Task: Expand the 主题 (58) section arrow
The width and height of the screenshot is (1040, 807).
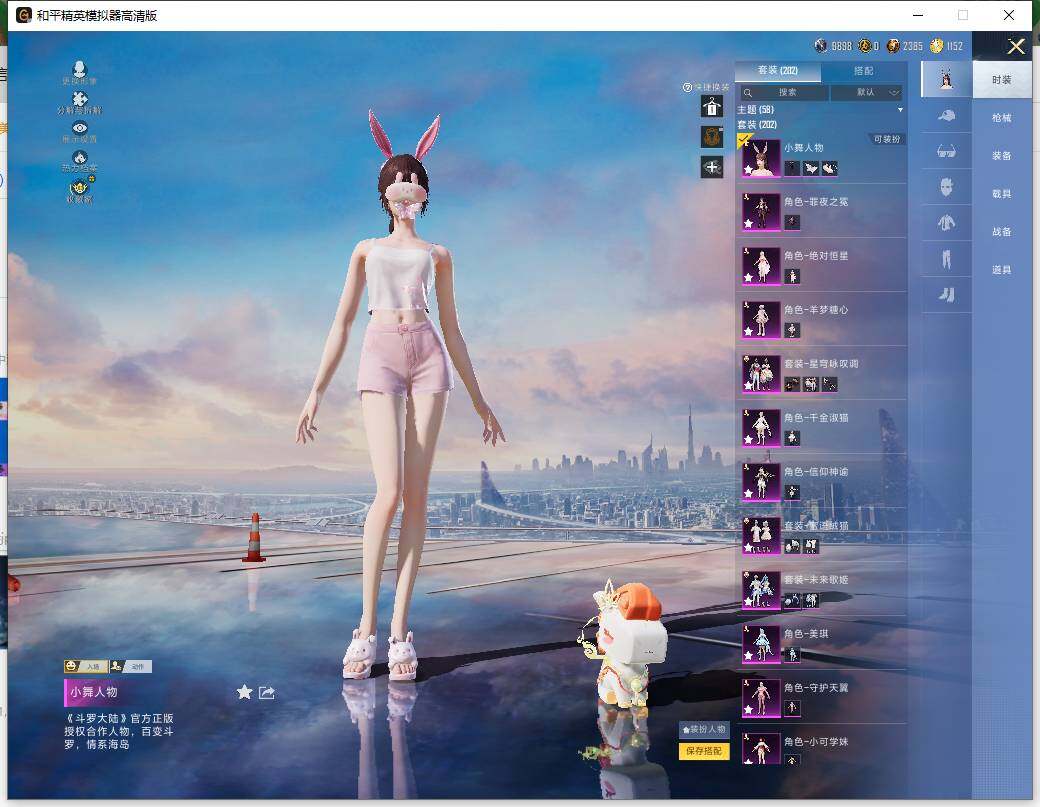Action: click(900, 109)
